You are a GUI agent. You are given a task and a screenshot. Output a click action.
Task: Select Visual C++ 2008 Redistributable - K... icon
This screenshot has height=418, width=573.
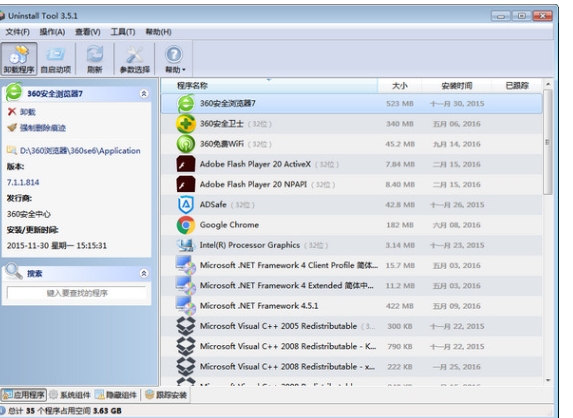186,346
